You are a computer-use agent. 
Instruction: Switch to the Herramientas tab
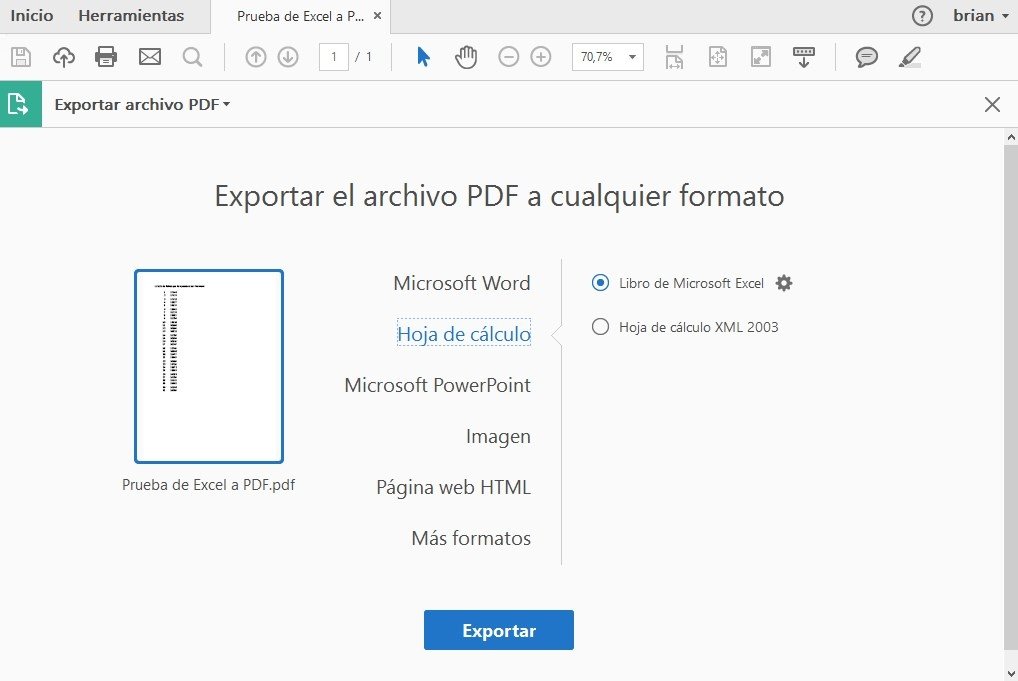click(x=131, y=16)
